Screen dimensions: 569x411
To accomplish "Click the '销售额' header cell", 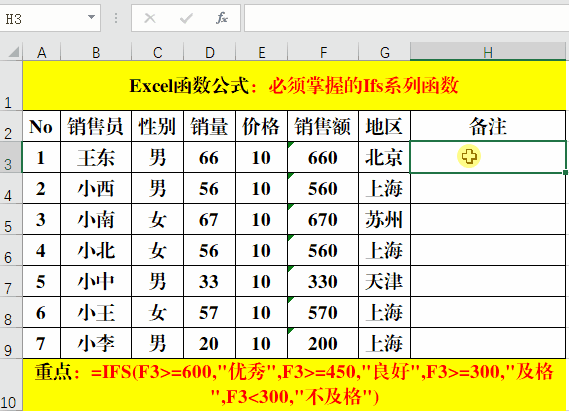I will [x=323, y=126].
